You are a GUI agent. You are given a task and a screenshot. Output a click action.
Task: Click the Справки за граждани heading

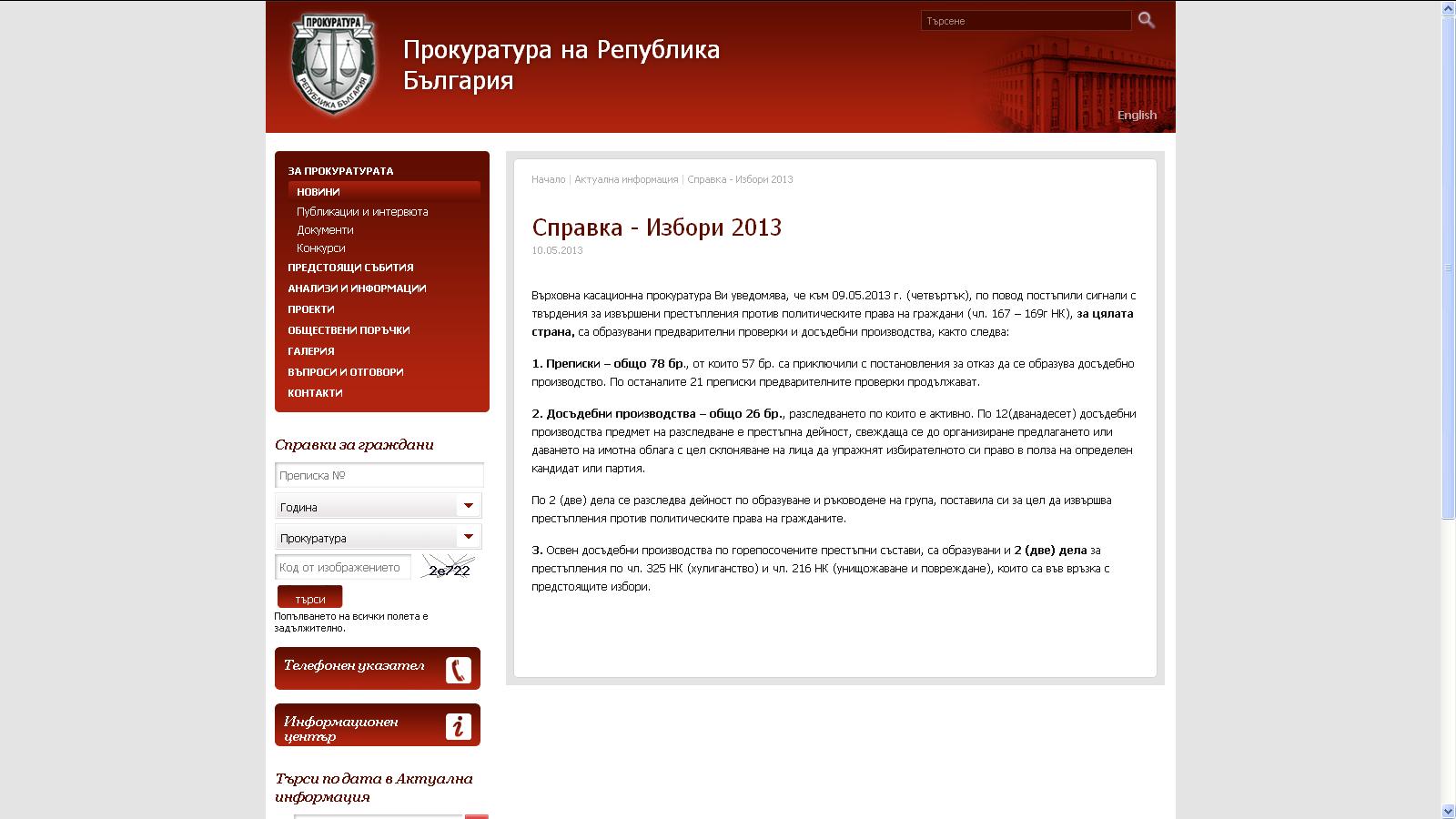coord(354,444)
